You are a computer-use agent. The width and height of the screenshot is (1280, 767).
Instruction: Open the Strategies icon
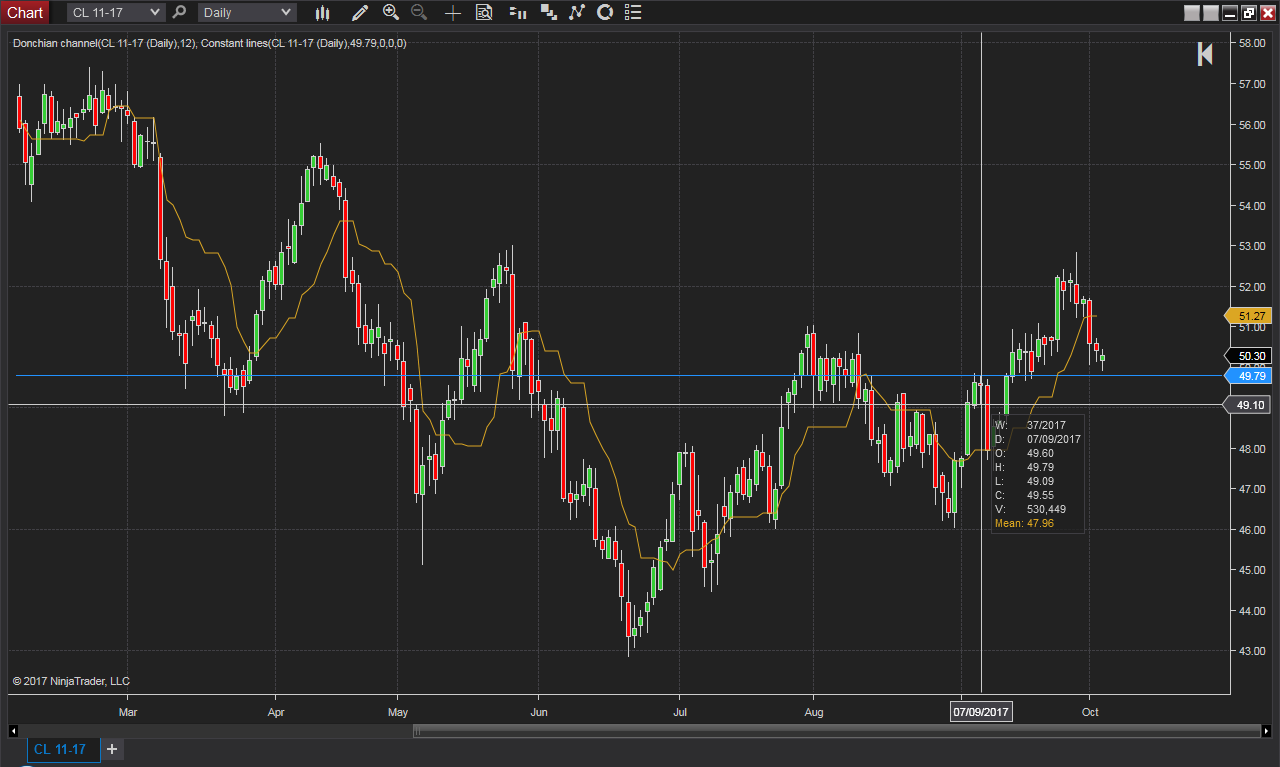[604, 13]
